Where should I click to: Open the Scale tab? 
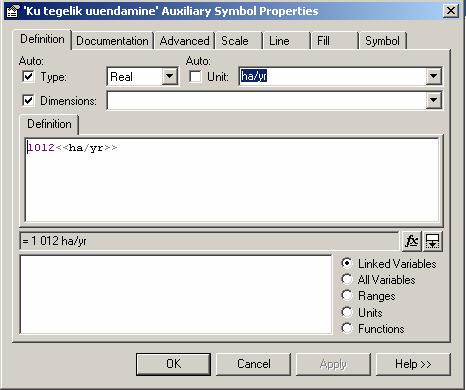coord(239,41)
